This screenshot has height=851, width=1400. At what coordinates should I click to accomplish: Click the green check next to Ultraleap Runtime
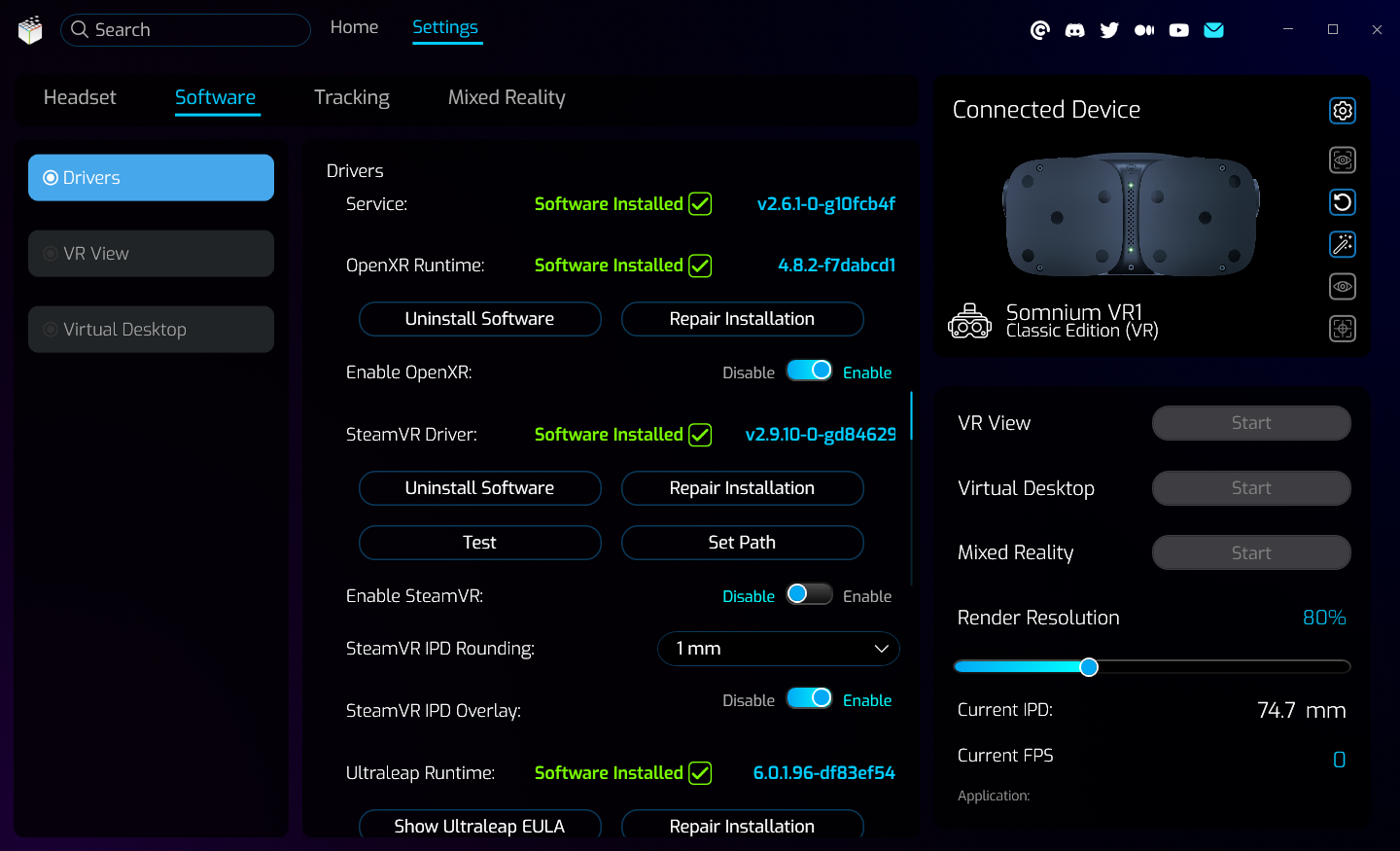[x=700, y=773]
